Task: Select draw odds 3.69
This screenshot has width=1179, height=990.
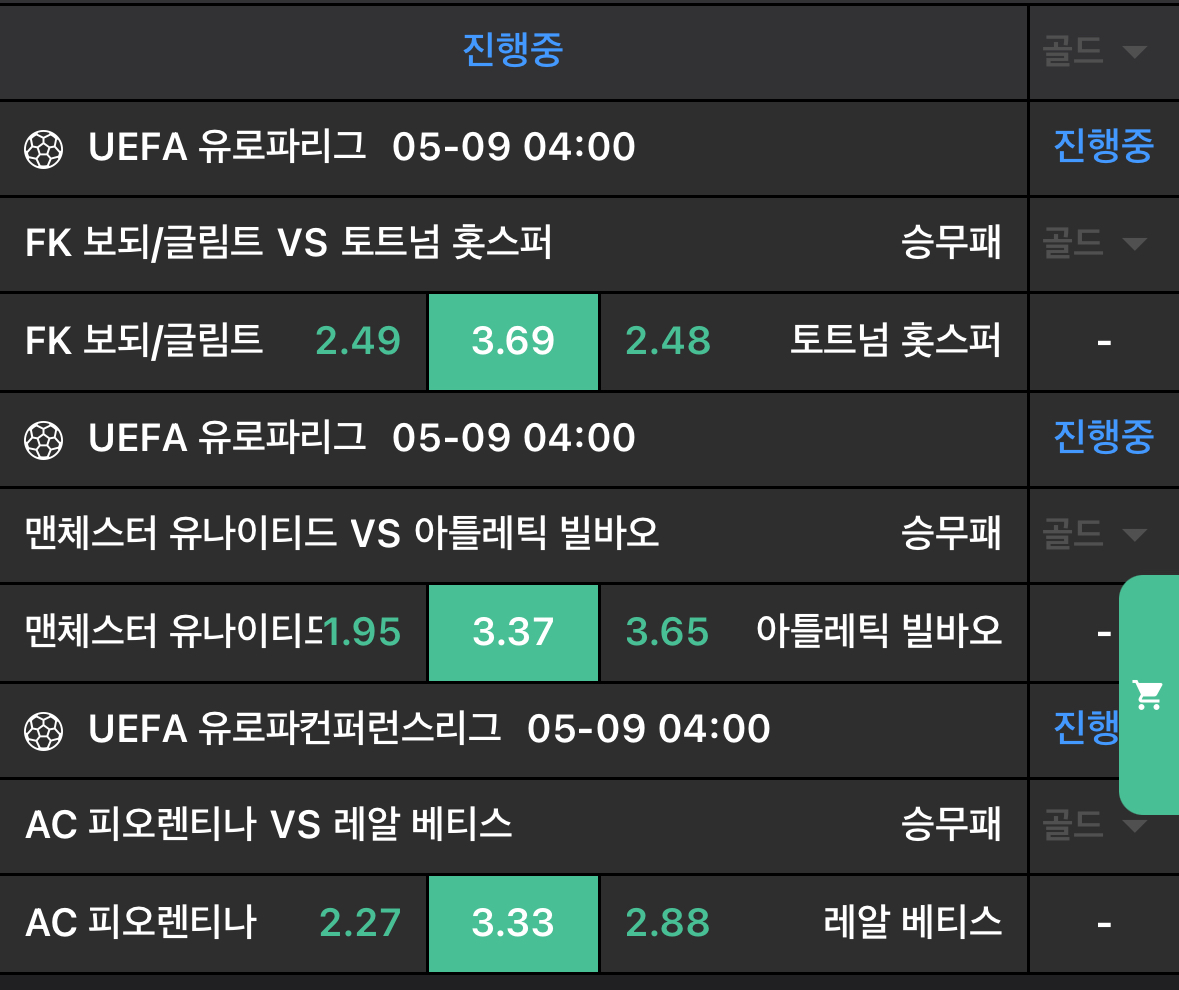Action: coord(513,342)
